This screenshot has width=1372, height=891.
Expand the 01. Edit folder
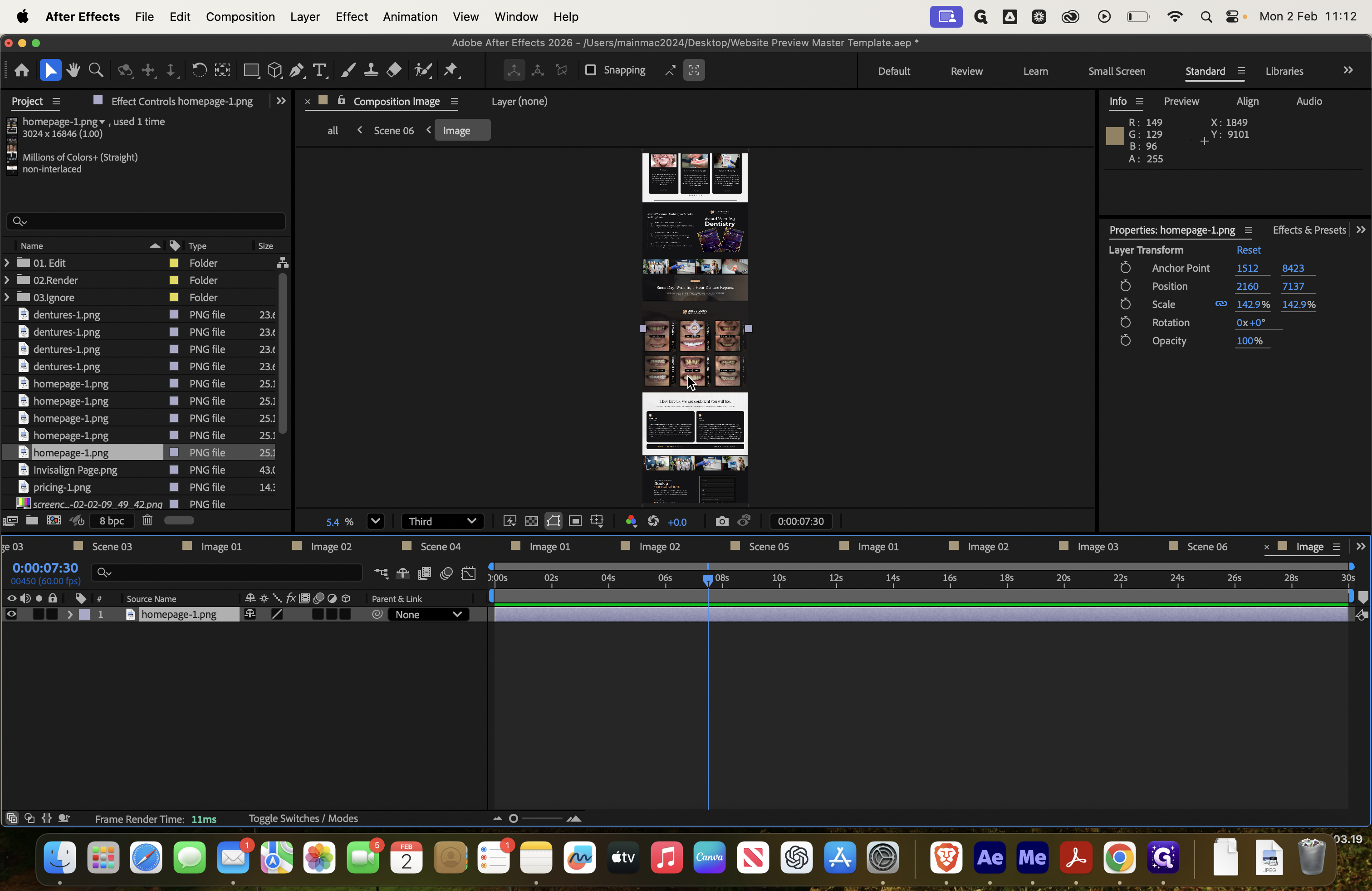click(7, 263)
